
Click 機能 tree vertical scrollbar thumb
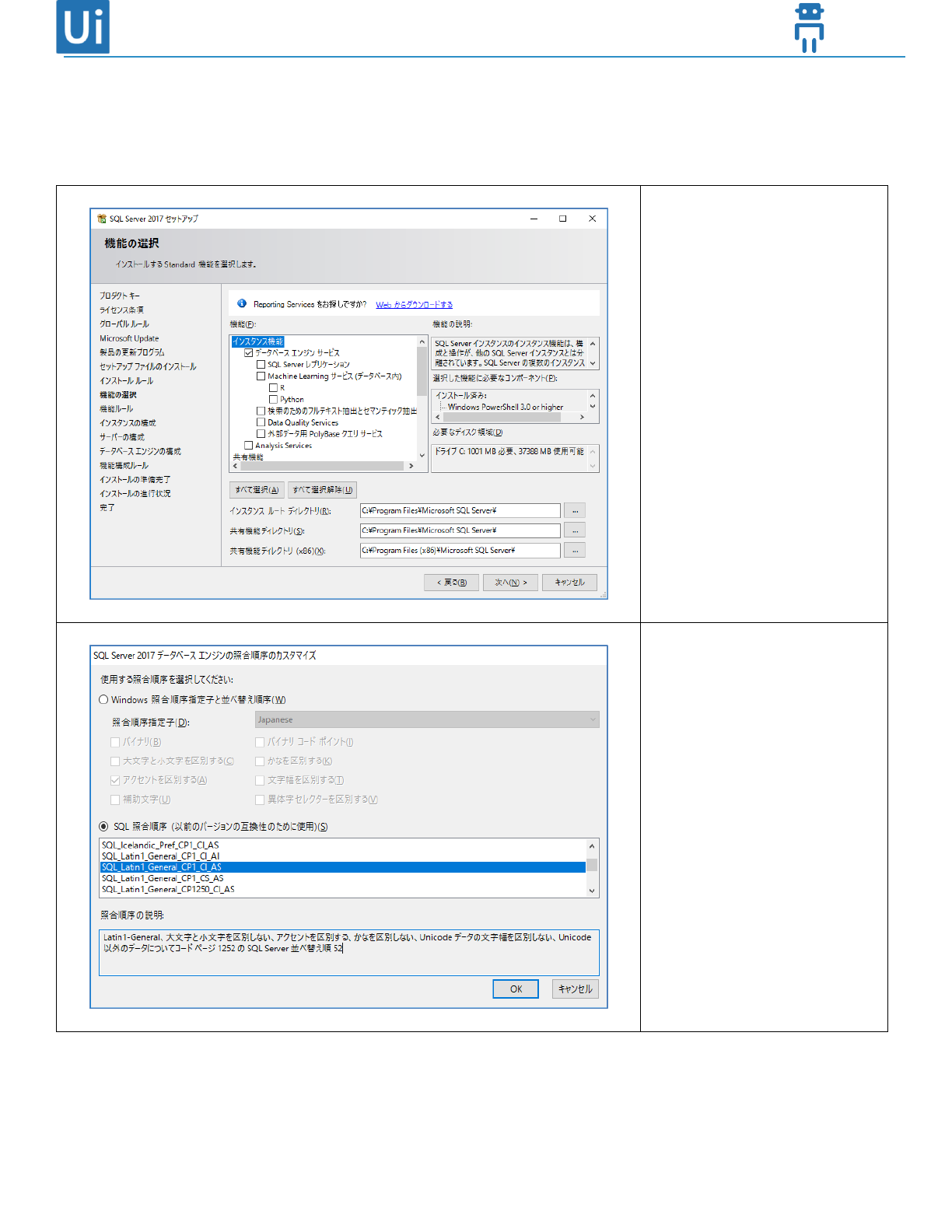click(x=422, y=372)
